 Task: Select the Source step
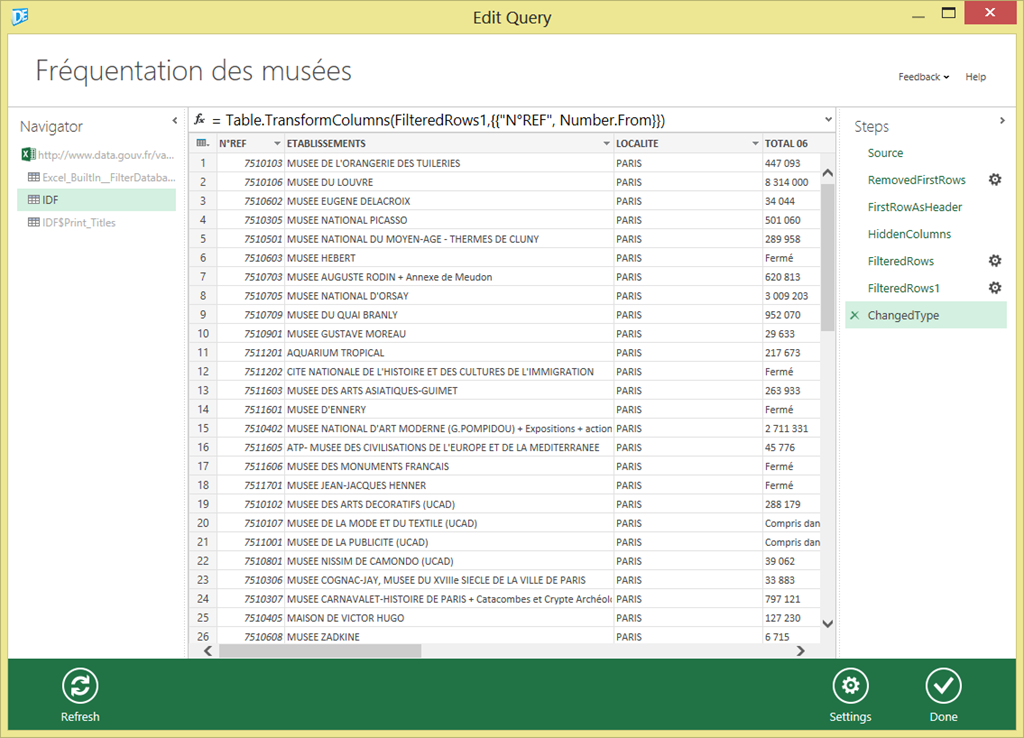885,153
